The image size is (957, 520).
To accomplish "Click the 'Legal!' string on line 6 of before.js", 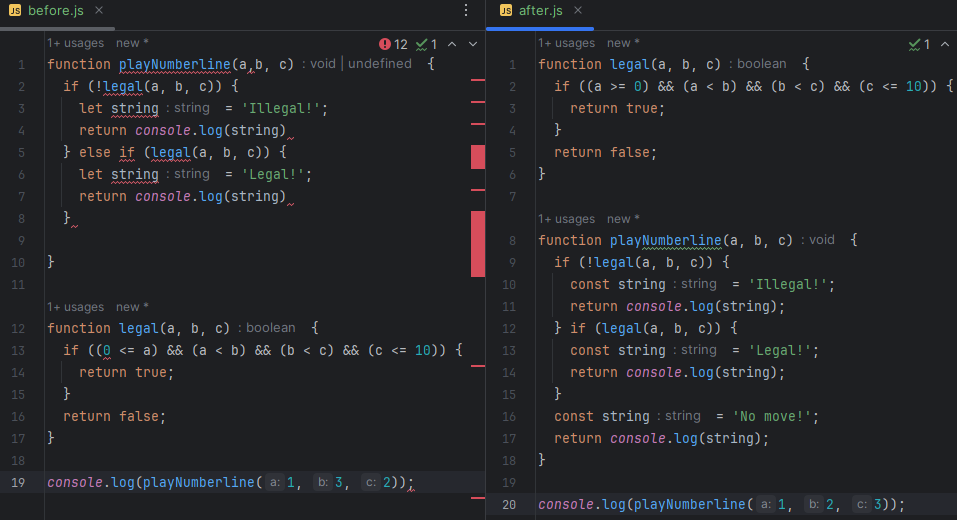I will [273, 175].
